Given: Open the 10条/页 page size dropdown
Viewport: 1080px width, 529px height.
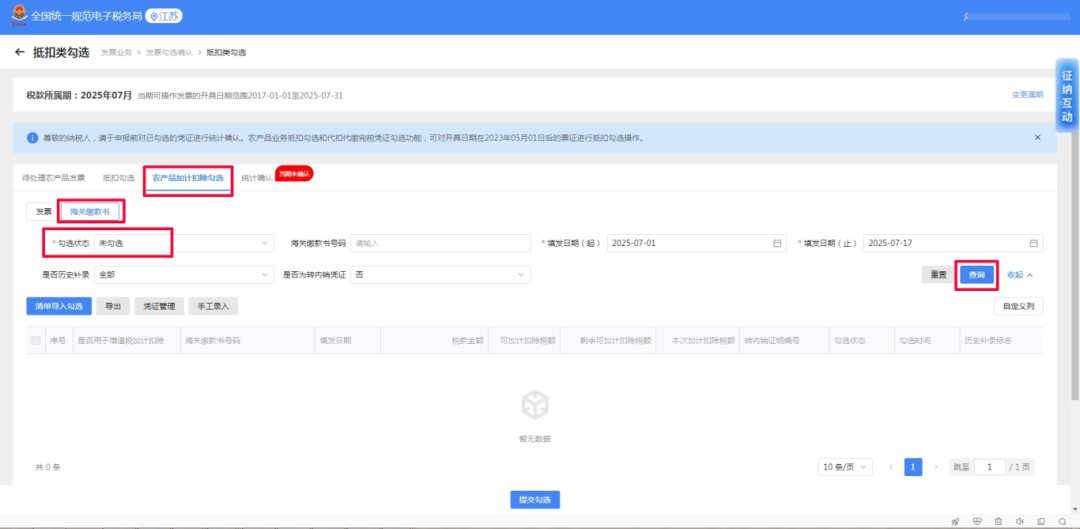Looking at the screenshot, I should click(x=845, y=467).
